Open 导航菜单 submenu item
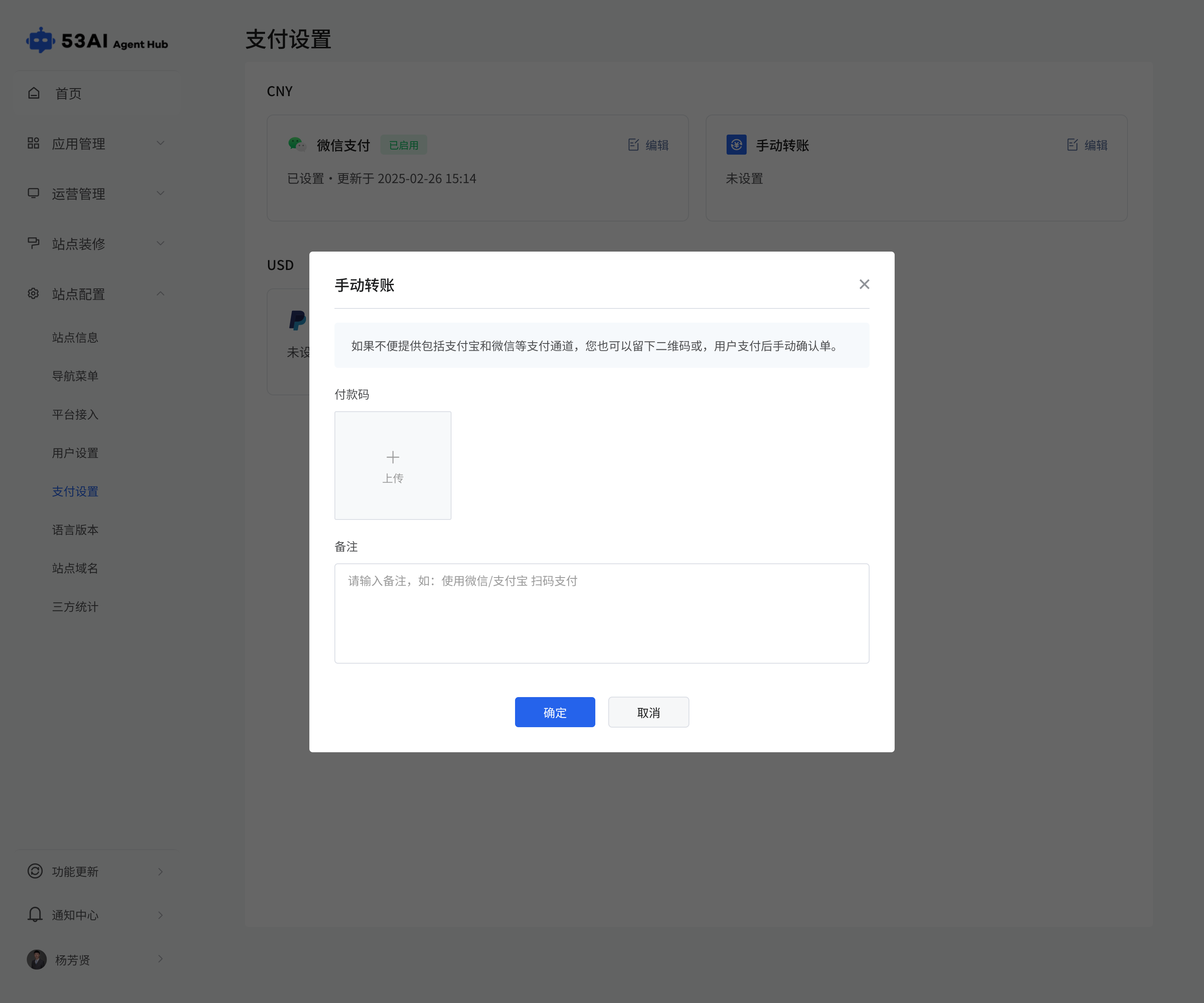Viewport: 1204px width, 1003px height. (x=75, y=376)
